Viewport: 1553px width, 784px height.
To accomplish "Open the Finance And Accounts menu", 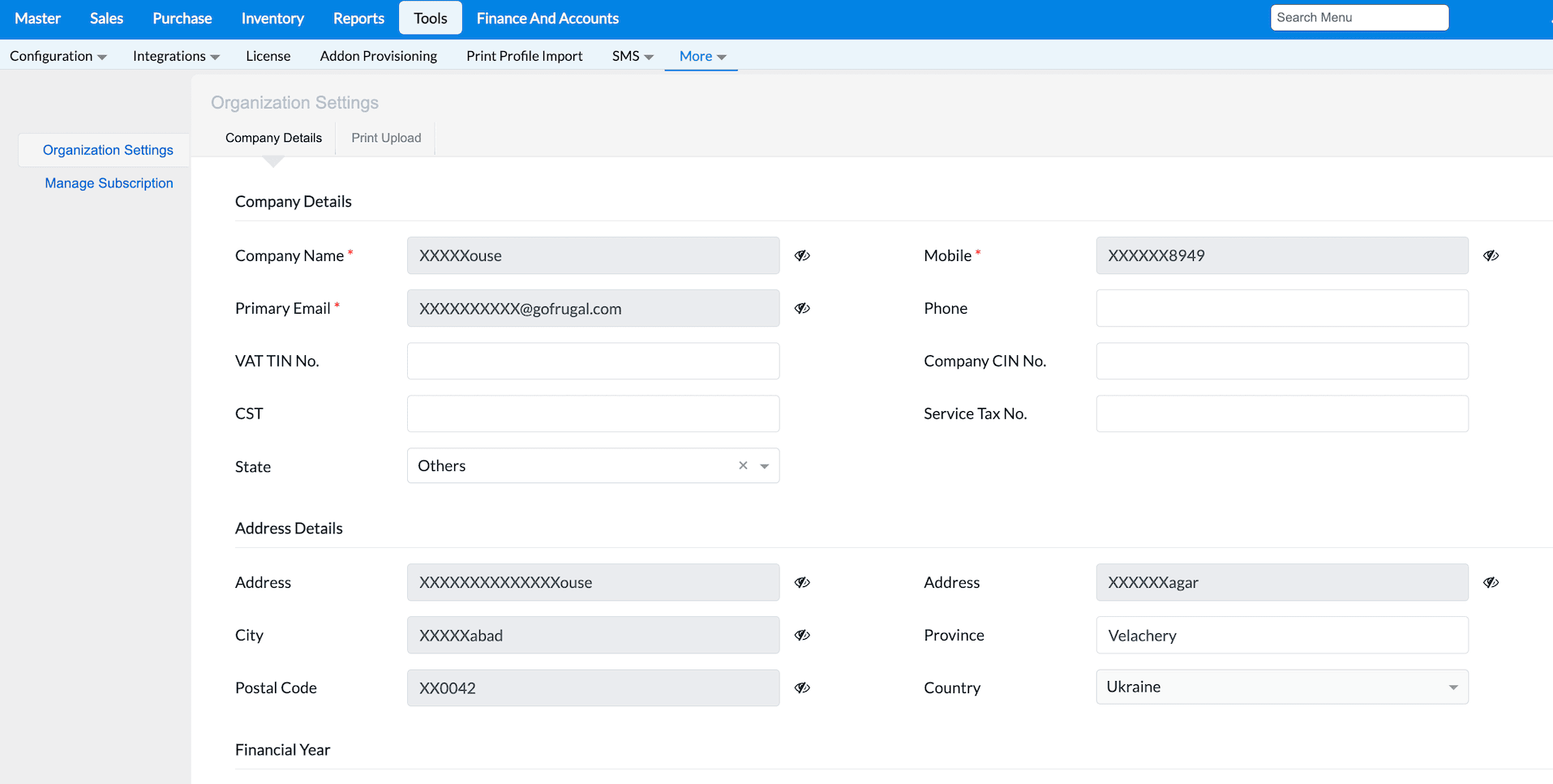I will [547, 19].
